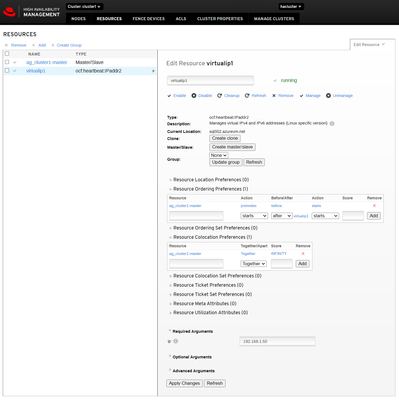This screenshot has width=399, height=400.
Task: Expand Resource Colocation Set Preferences
Action: tap(215, 276)
